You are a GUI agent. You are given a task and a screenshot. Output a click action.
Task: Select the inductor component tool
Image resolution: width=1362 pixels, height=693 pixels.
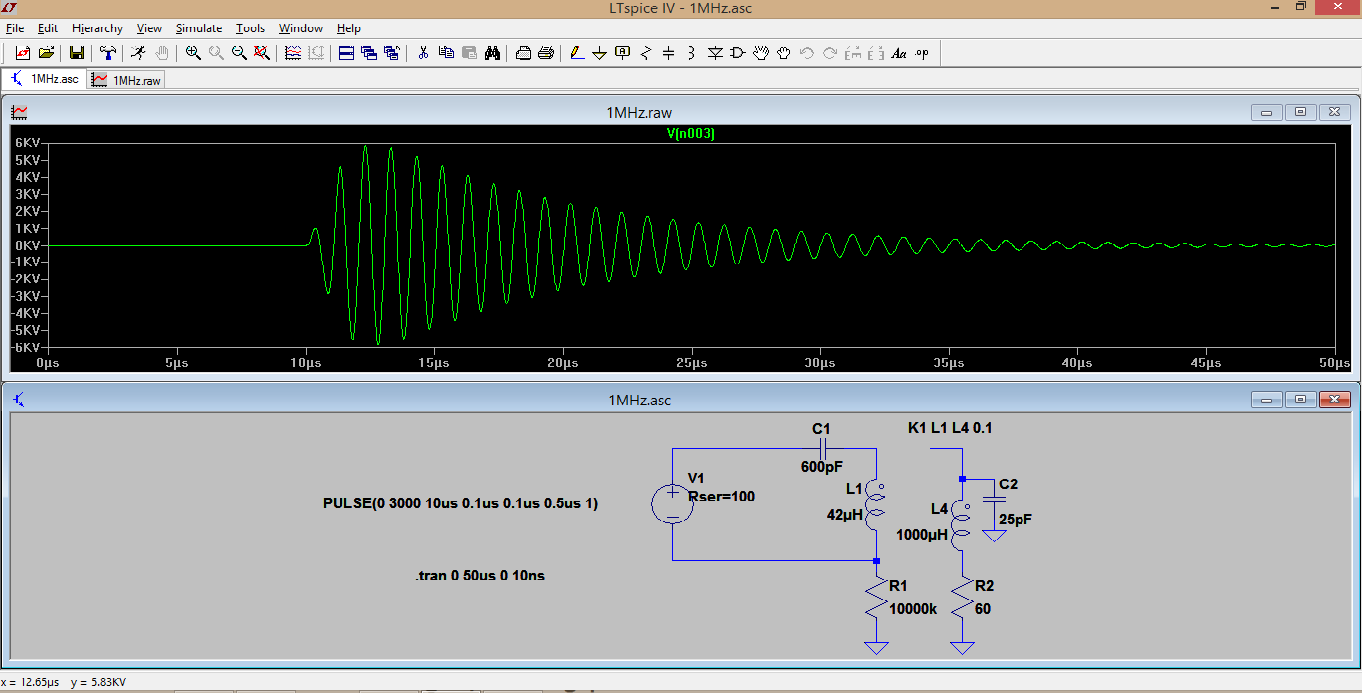692,53
